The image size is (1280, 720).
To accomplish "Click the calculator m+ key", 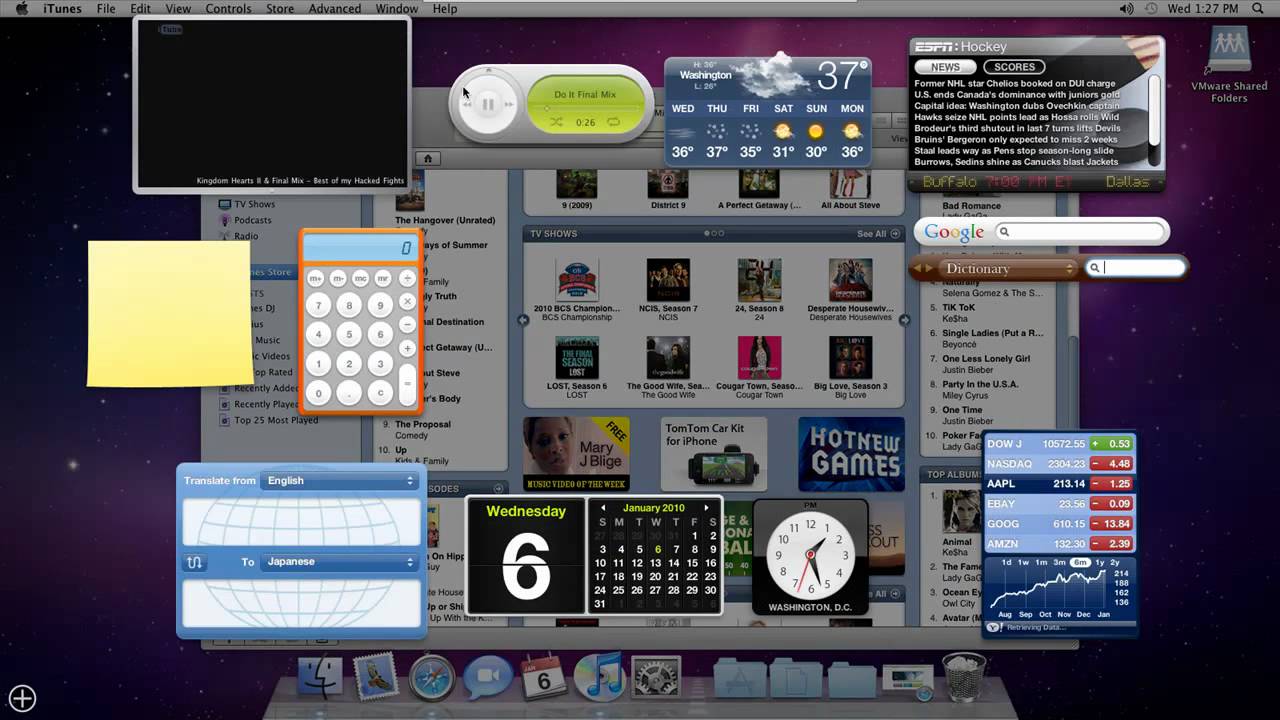I will [316, 278].
